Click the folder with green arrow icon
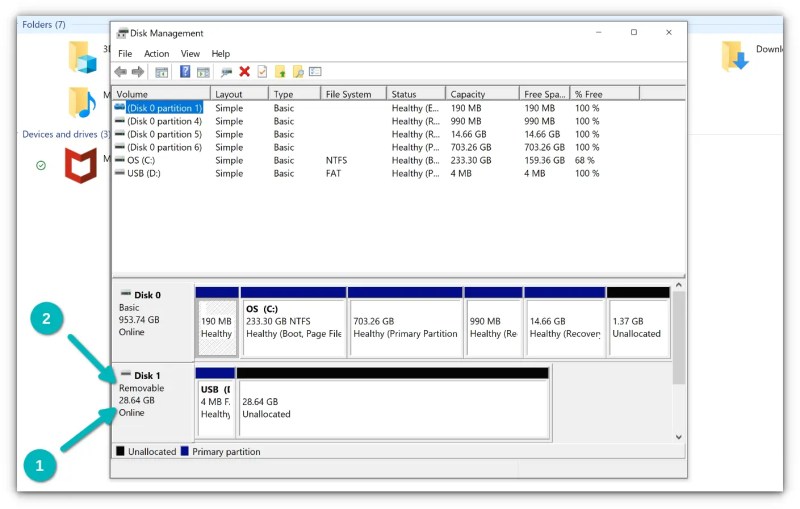 (x=280, y=72)
